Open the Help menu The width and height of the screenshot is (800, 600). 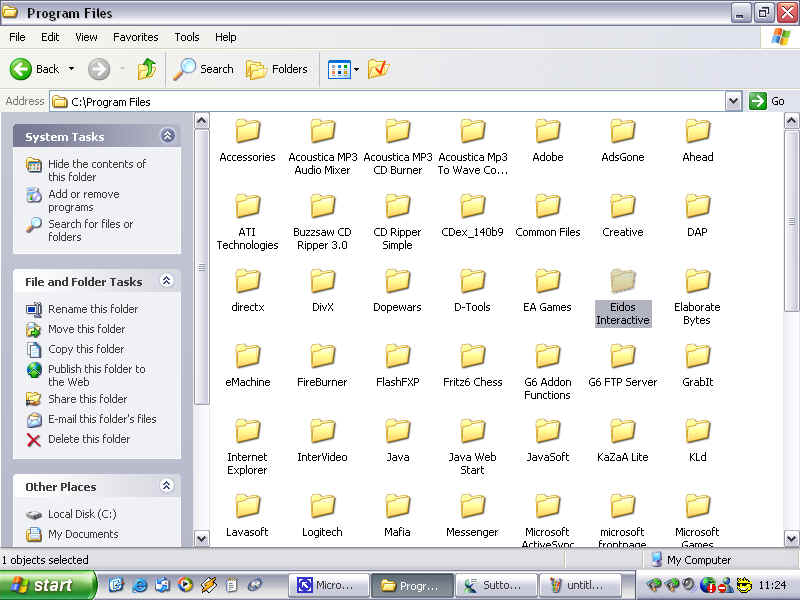226,37
